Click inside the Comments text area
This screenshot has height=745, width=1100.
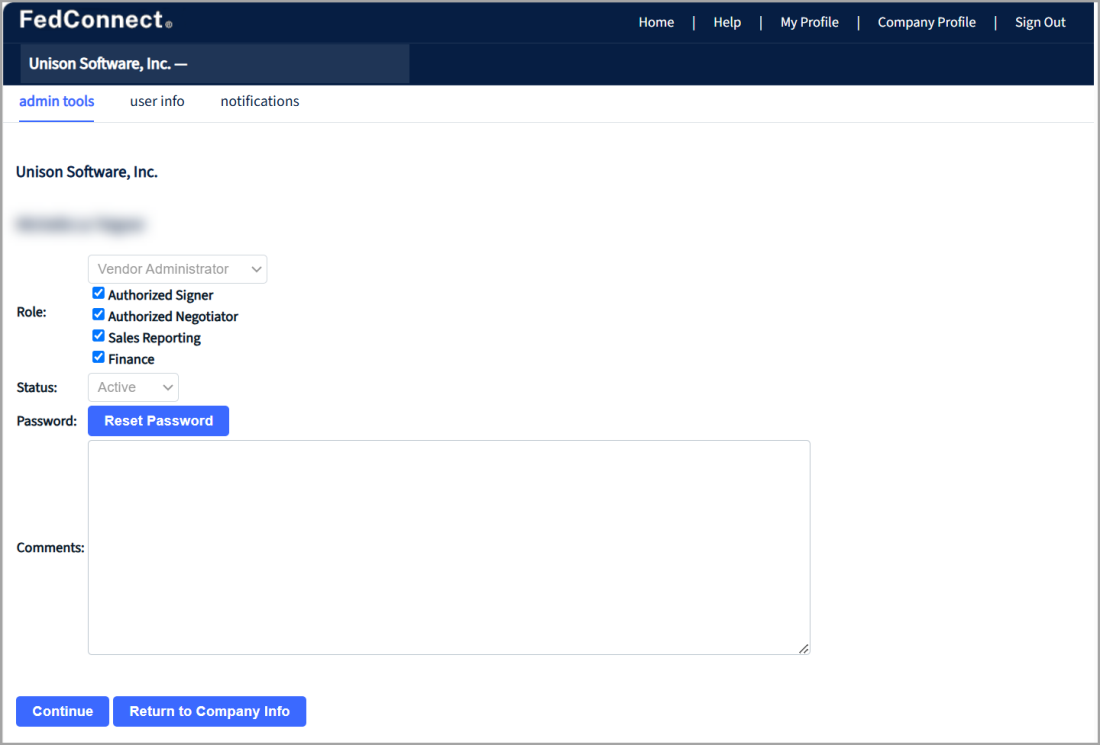tap(449, 547)
